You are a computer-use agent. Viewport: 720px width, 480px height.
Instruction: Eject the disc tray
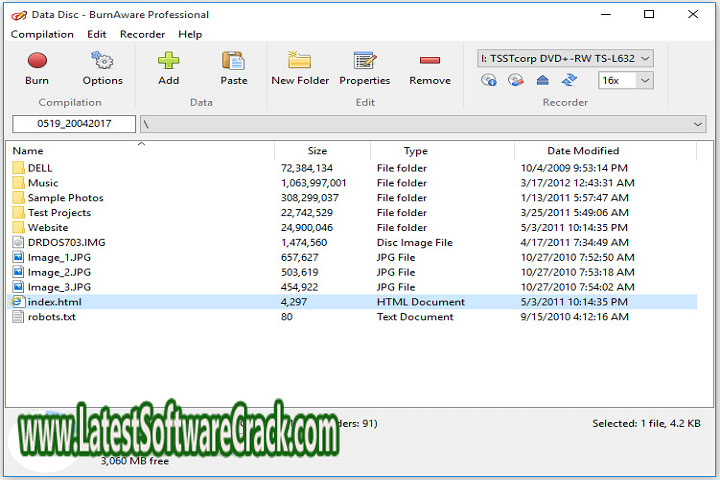[543, 81]
